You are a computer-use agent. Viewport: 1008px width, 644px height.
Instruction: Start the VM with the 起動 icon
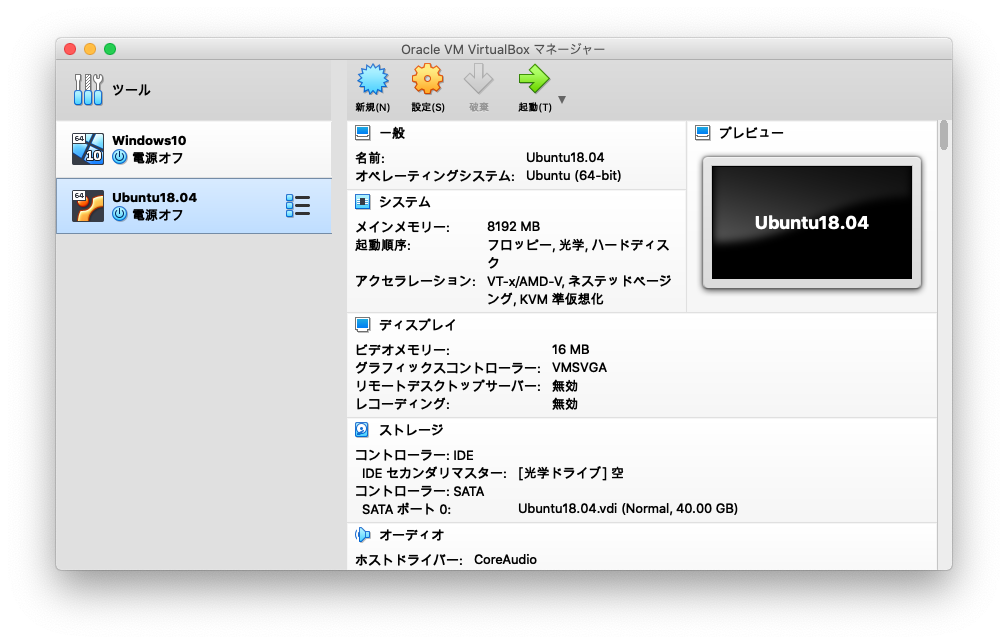(x=533, y=80)
